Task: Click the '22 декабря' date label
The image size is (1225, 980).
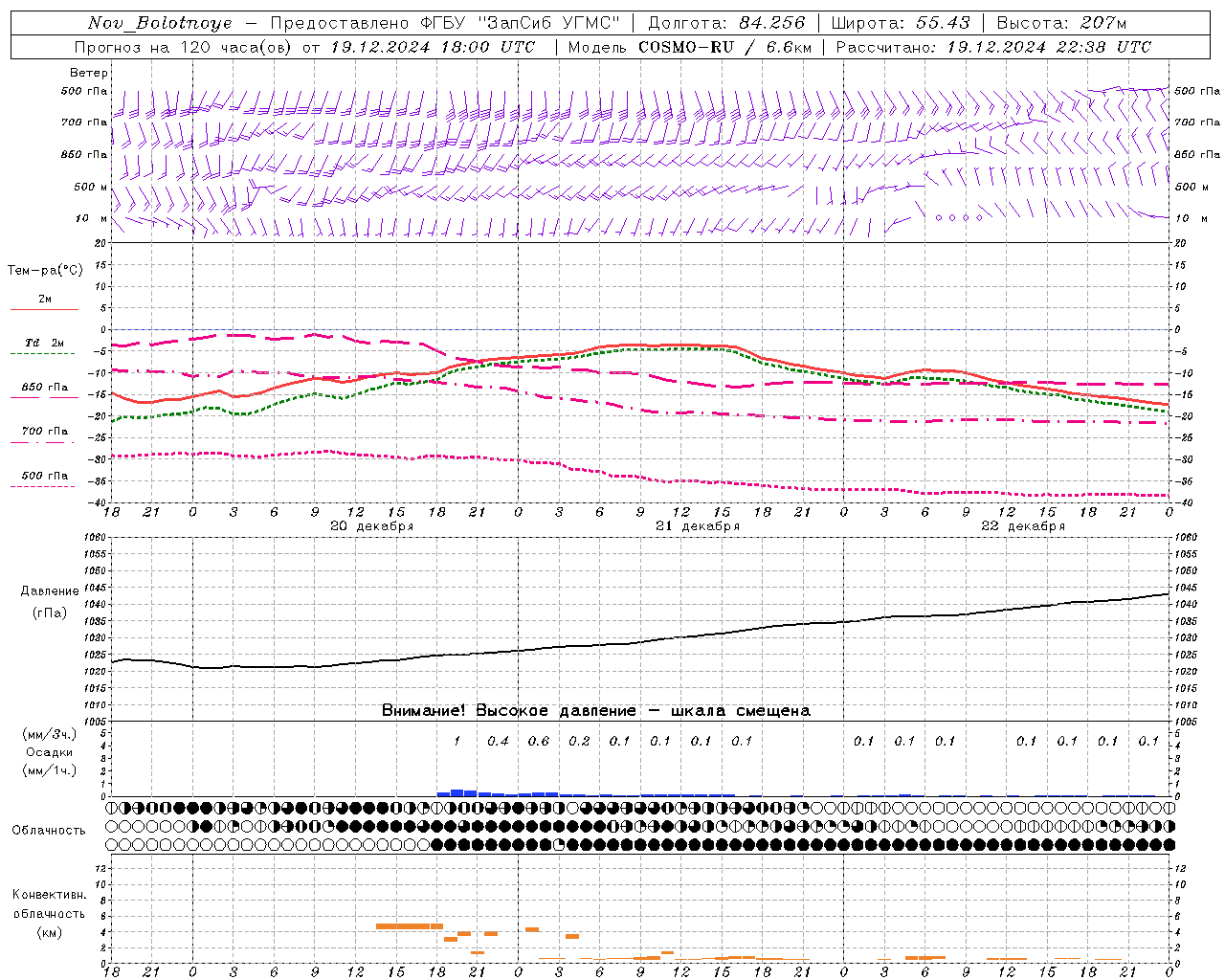Action: point(1023,526)
